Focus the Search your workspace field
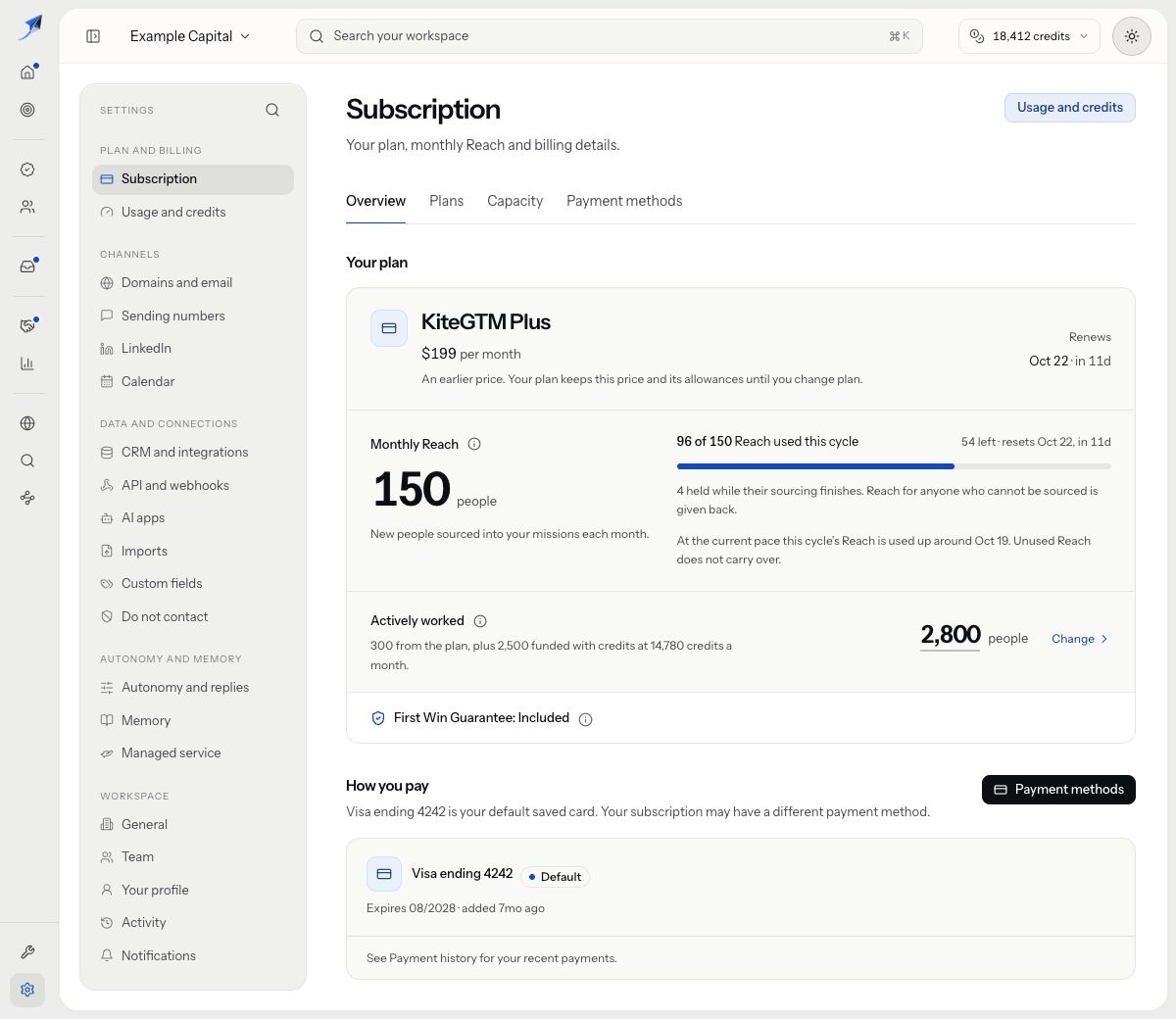 [610, 36]
